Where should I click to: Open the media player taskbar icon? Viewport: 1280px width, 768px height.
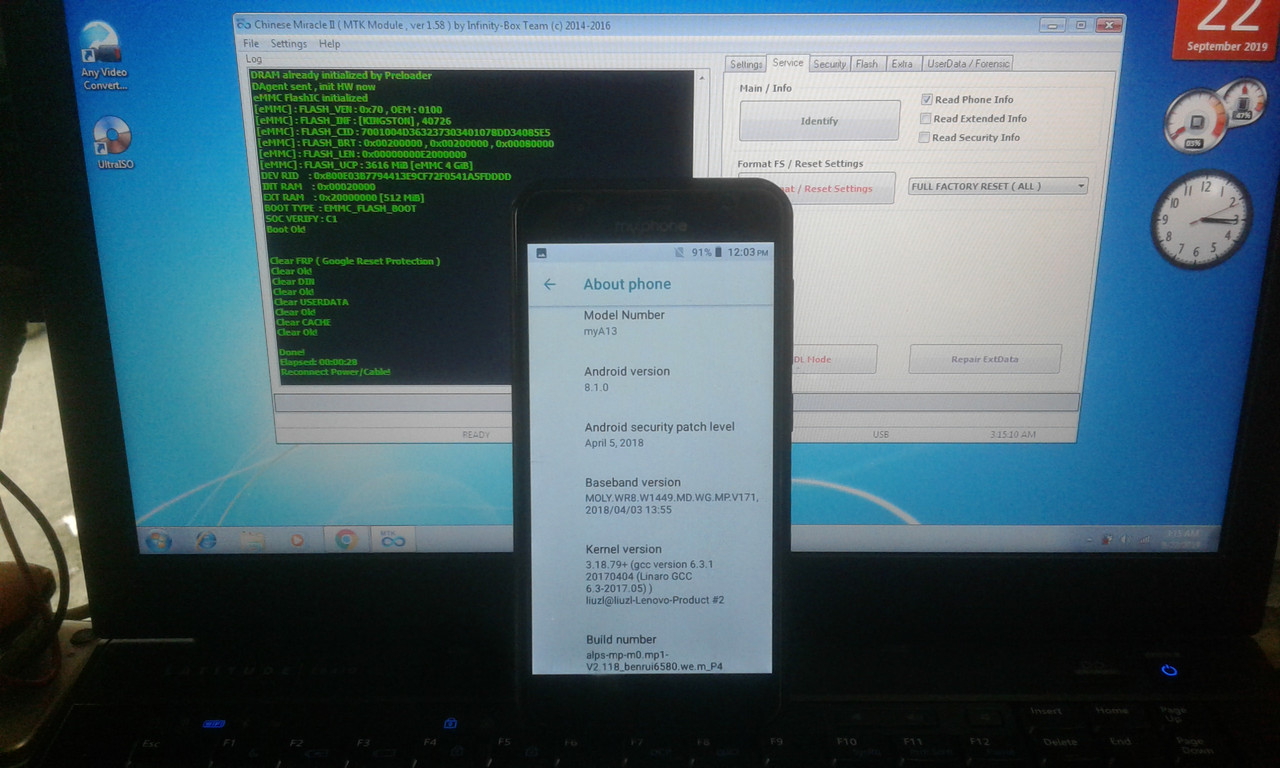[297, 540]
